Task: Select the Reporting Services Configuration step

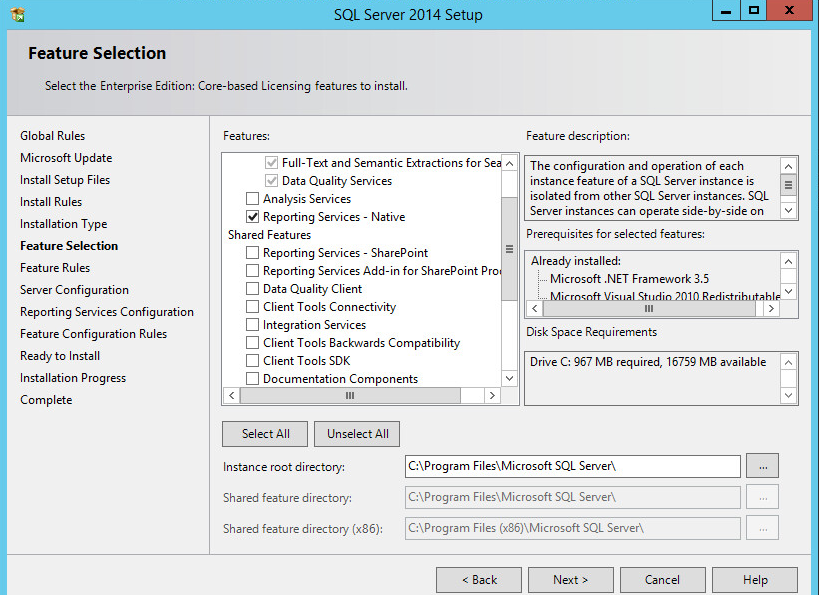Action: point(107,312)
